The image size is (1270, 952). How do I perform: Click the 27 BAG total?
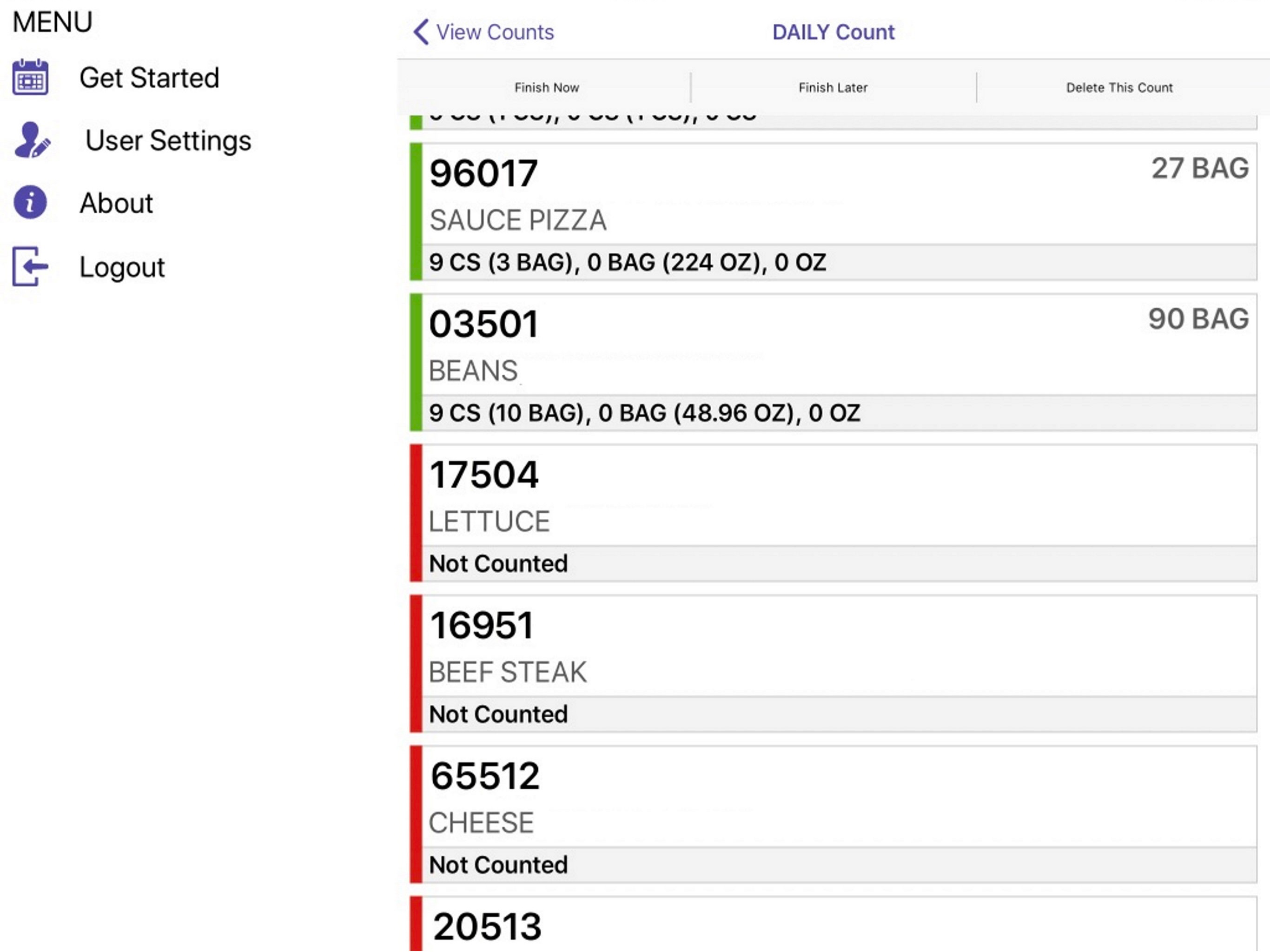[1200, 168]
